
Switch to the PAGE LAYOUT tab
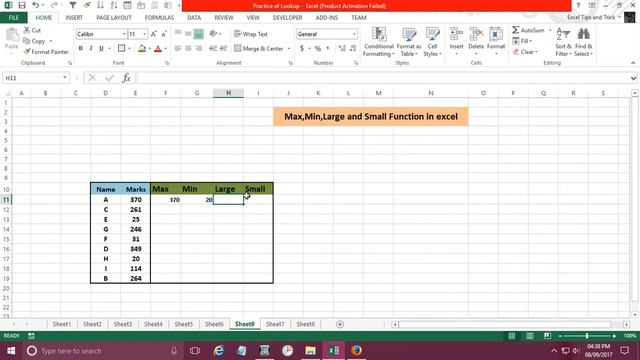(x=114, y=18)
